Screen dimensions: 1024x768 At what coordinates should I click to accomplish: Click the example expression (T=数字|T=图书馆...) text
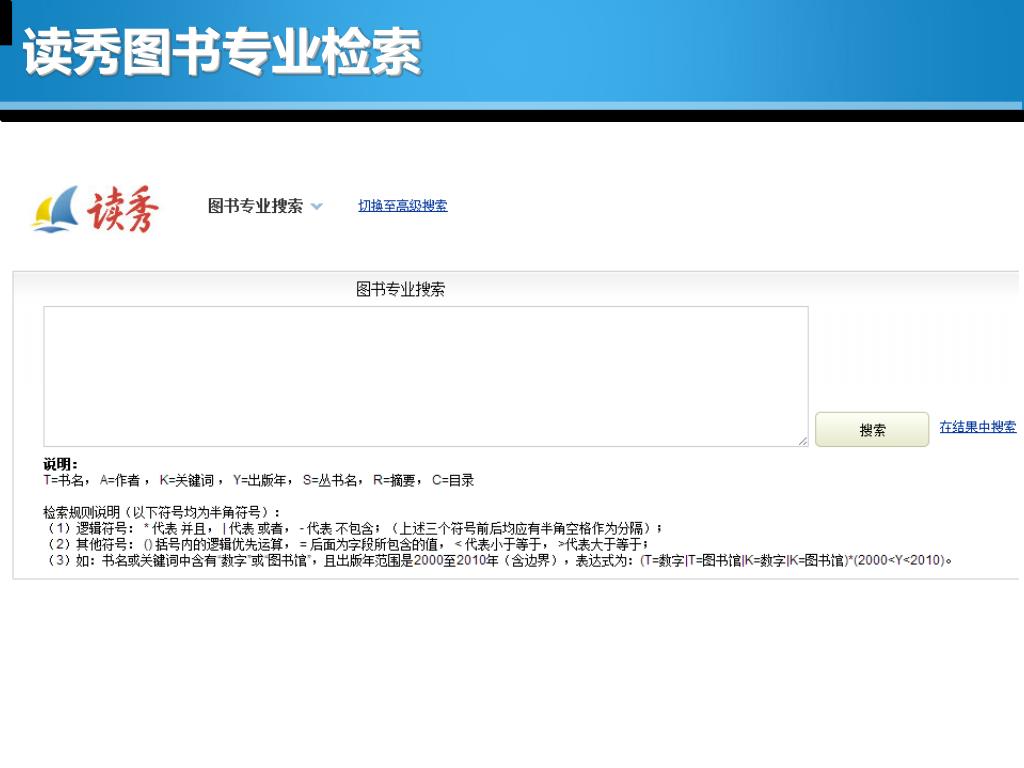point(792,560)
